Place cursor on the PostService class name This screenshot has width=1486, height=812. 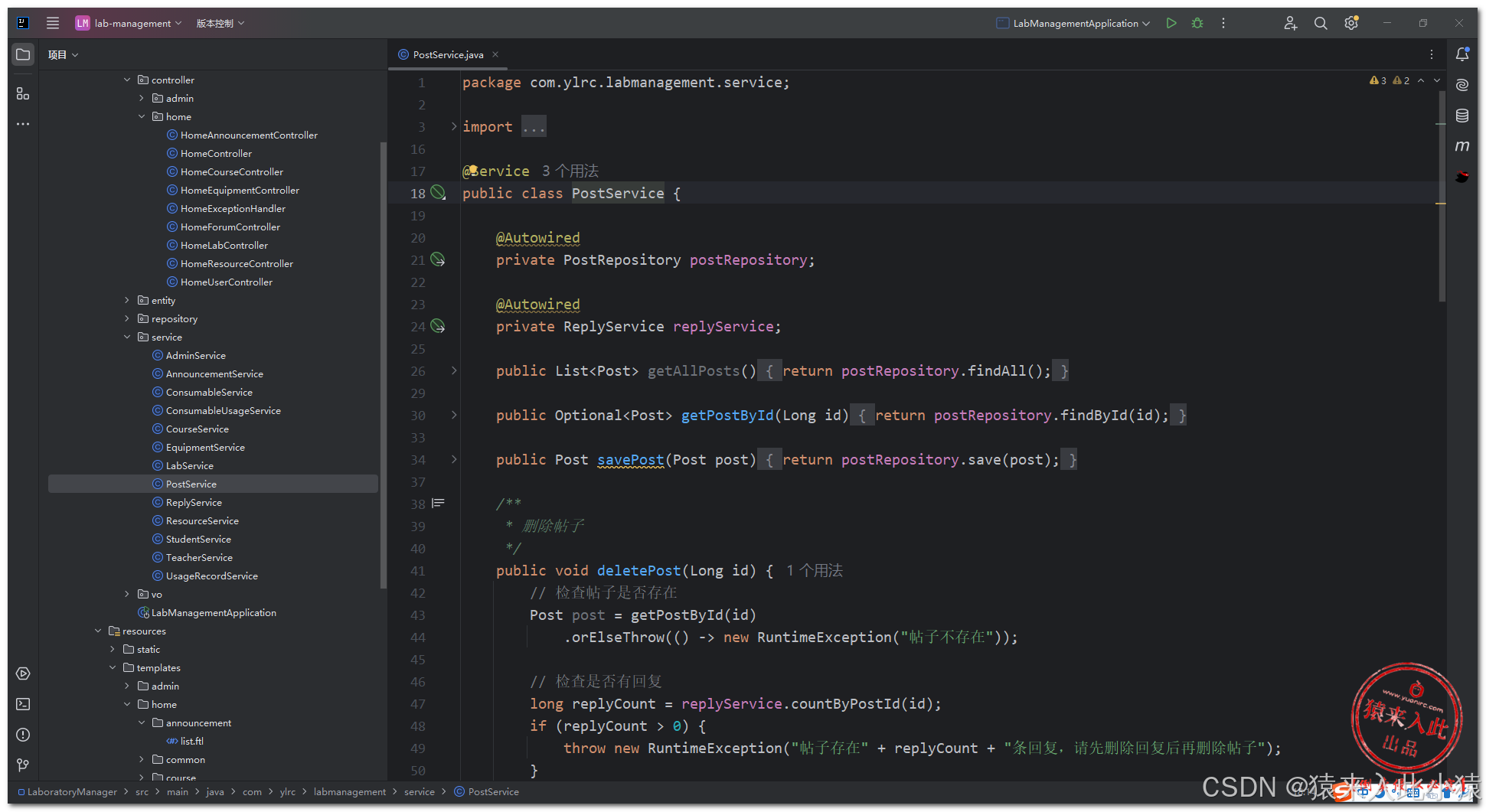tap(618, 193)
